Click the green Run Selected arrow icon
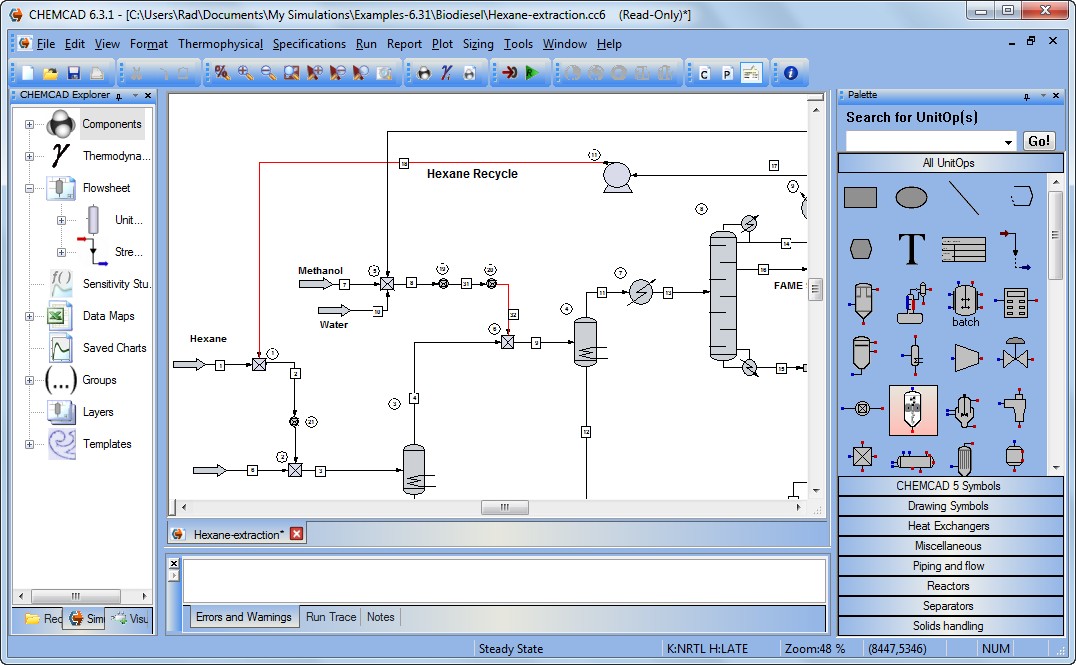 [x=532, y=73]
